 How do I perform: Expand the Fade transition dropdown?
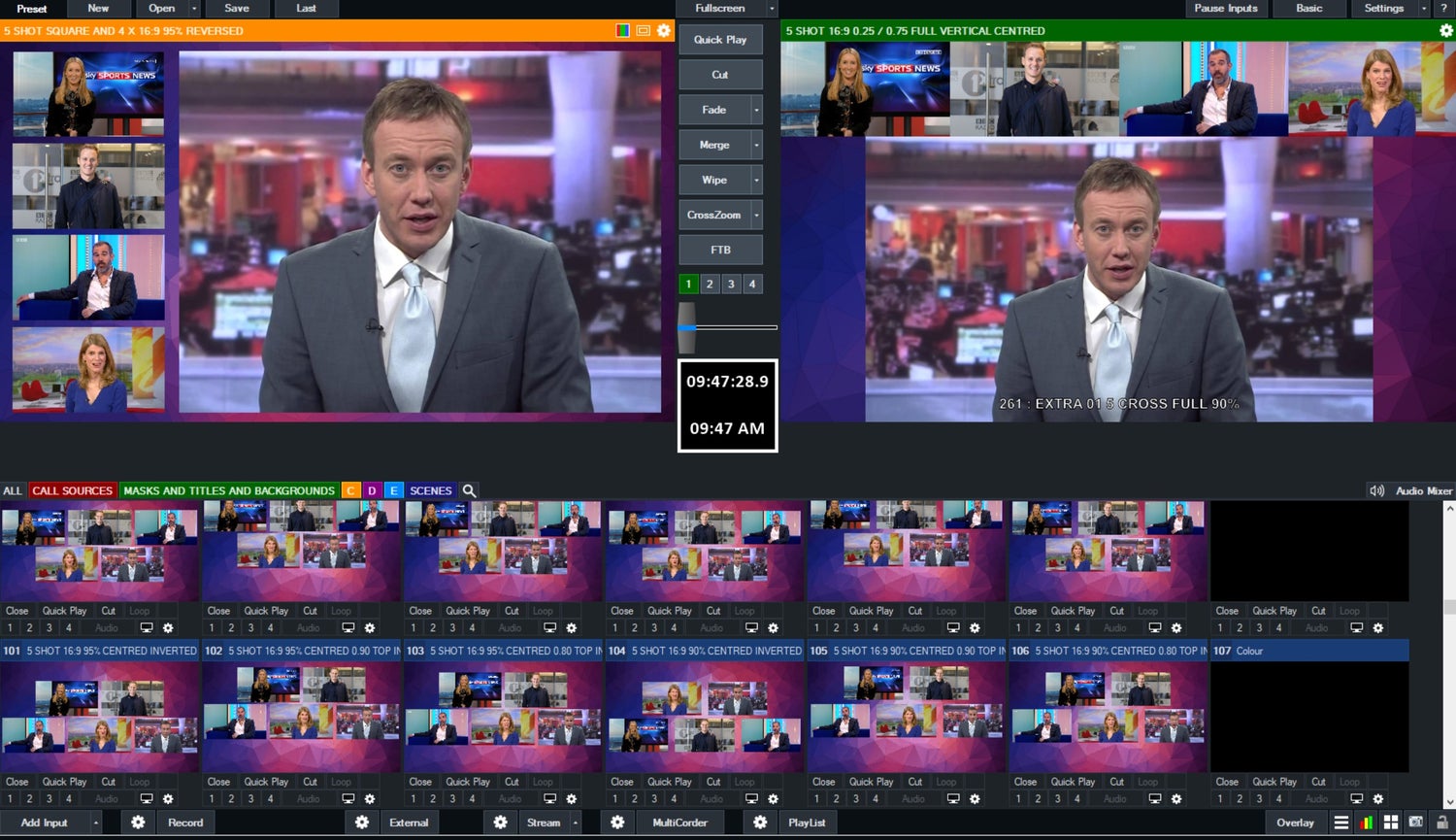tap(755, 110)
